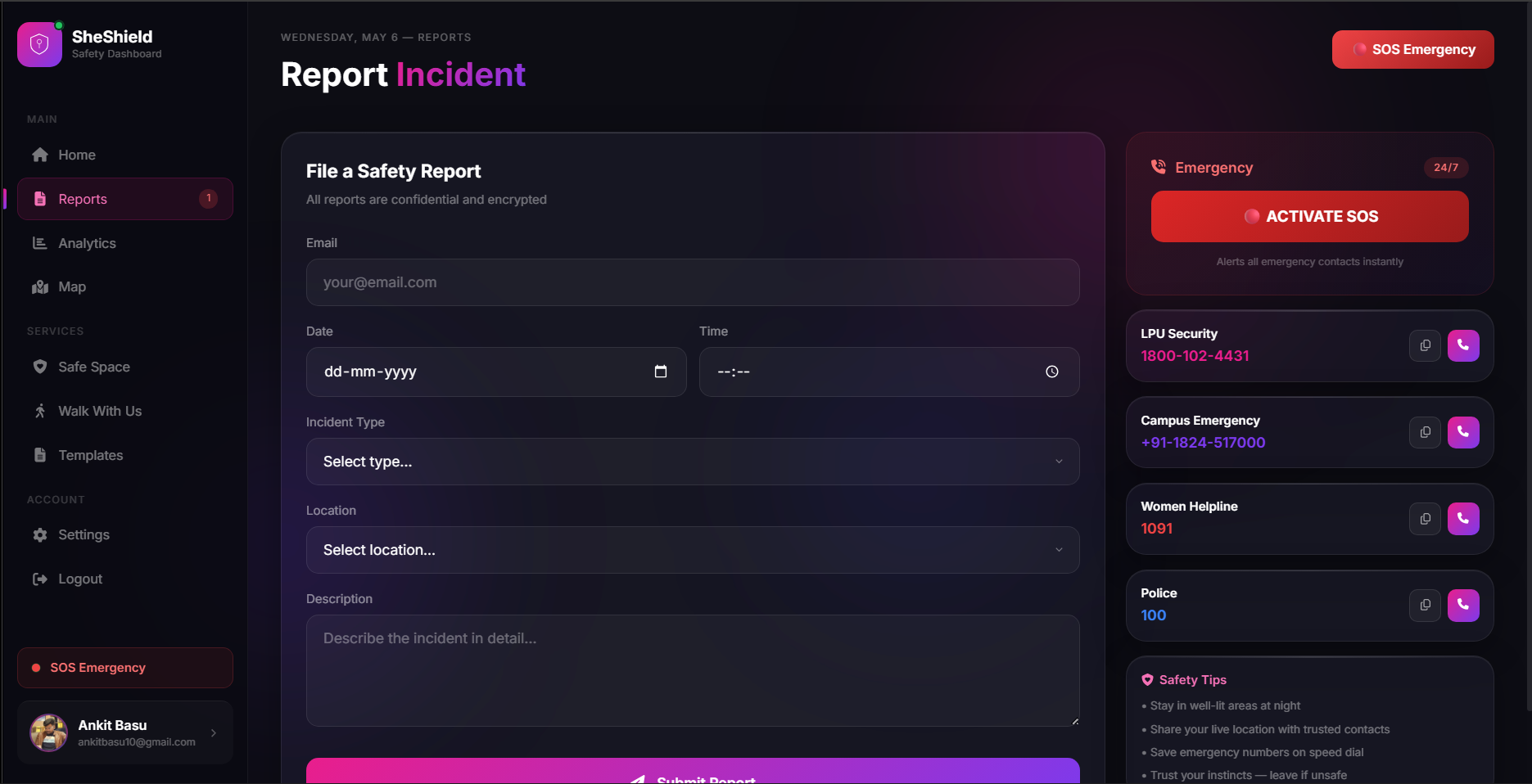Click the number +91-1824-517000
The height and width of the screenshot is (784, 1532).
click(x=1203, y=443)
